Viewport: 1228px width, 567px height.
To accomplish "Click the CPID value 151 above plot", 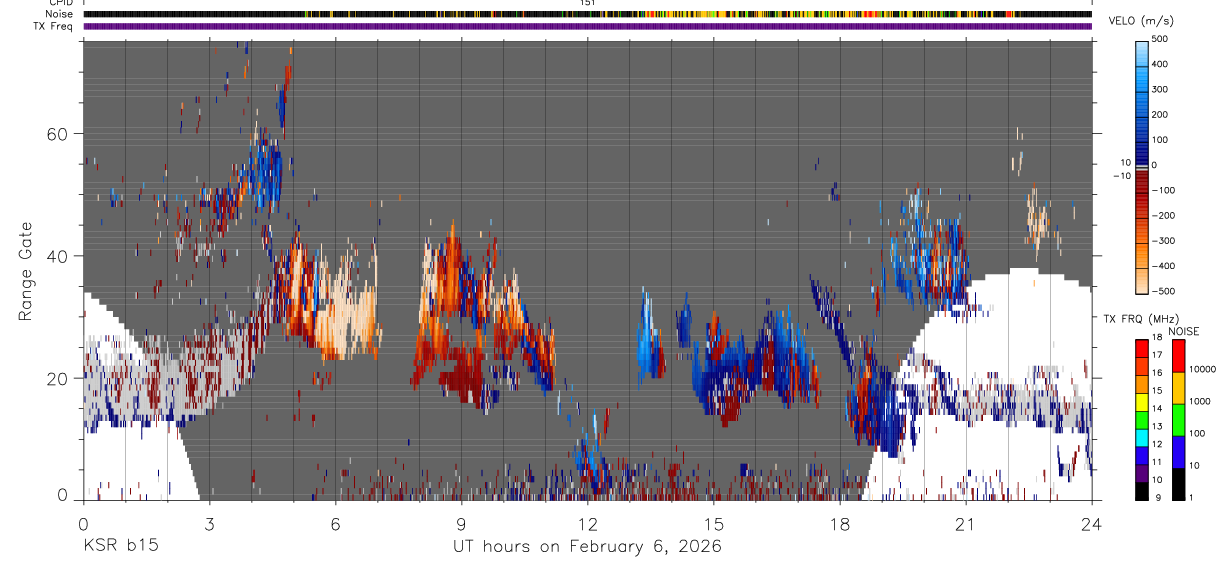I will click(x=588, y=3).
